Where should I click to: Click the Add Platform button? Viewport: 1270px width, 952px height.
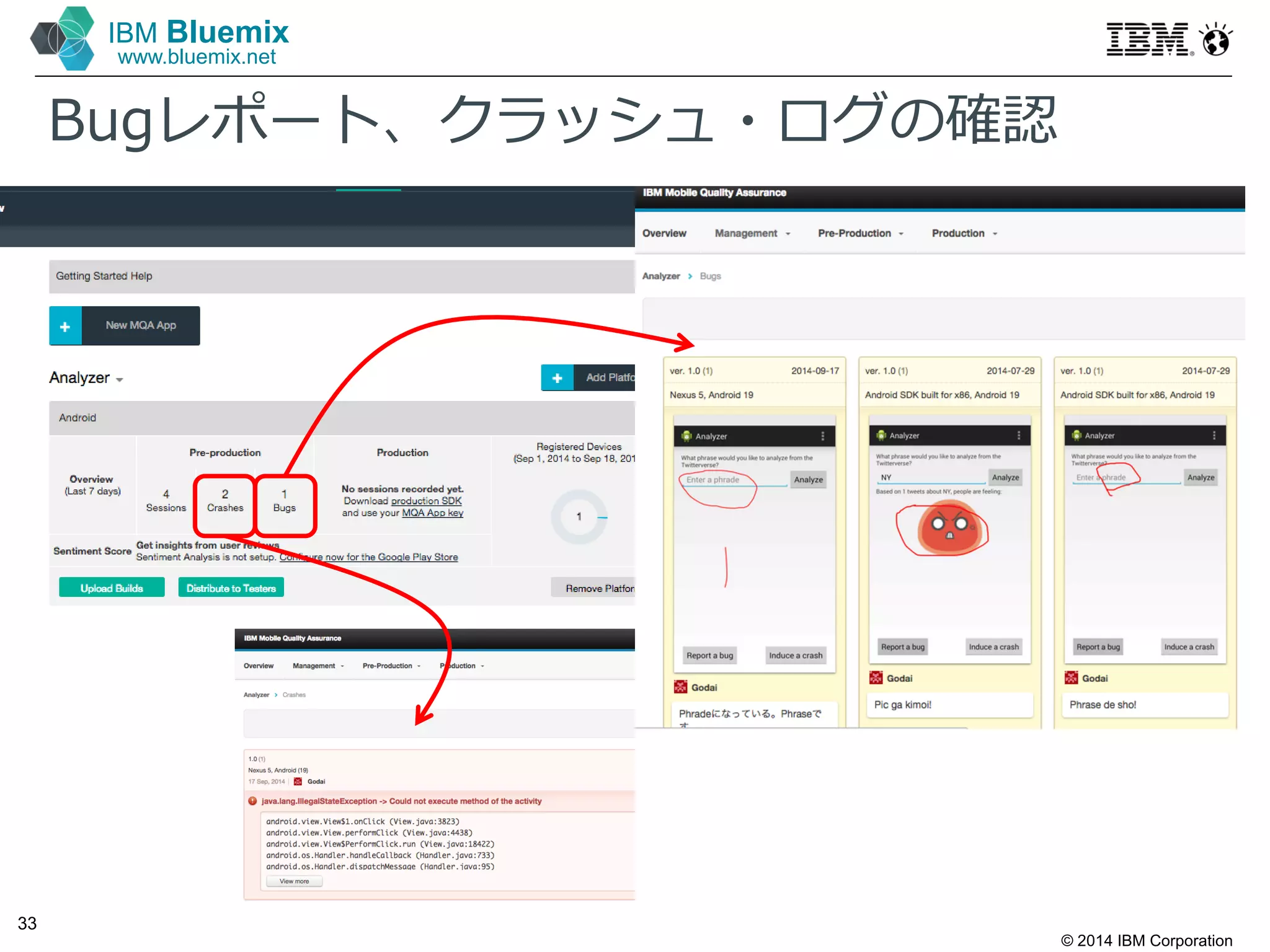tap(588, 377)
